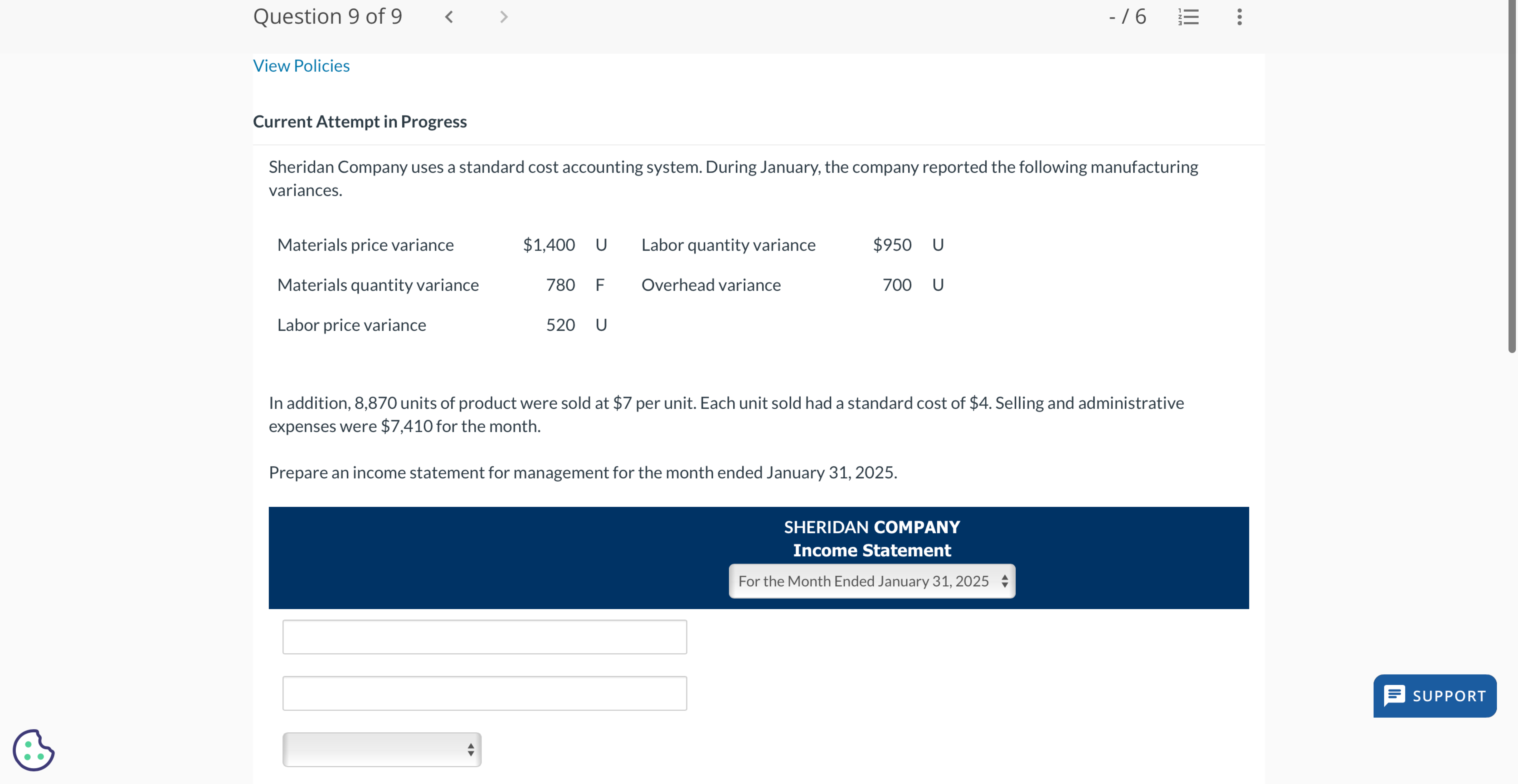Select the 'Current Attempt in Progress' heading
The width and height of the screenshot is (1518, 784).
coord(359,121)
